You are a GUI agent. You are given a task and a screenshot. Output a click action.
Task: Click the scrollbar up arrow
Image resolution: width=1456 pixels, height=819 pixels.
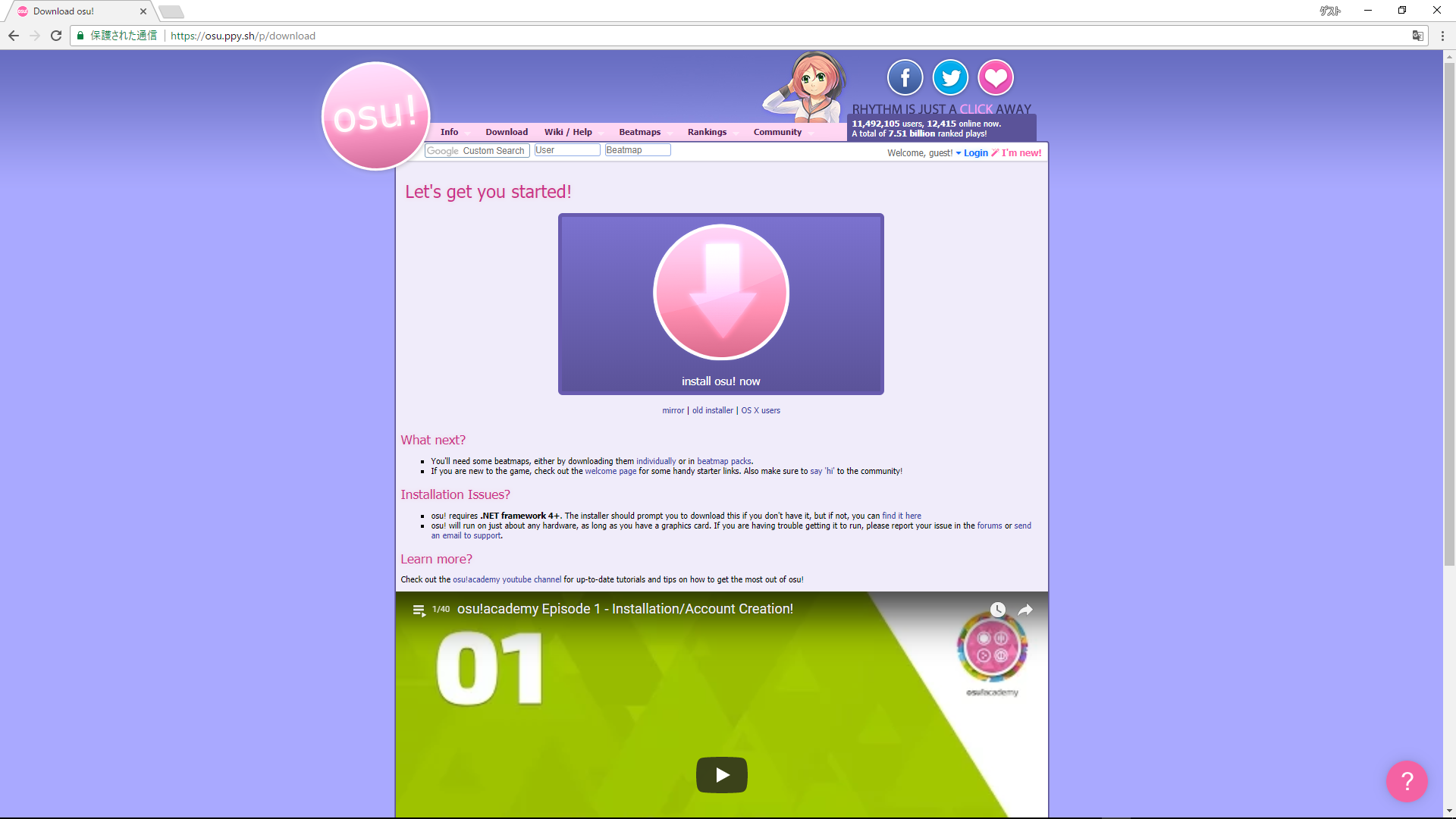point(1449,56)
